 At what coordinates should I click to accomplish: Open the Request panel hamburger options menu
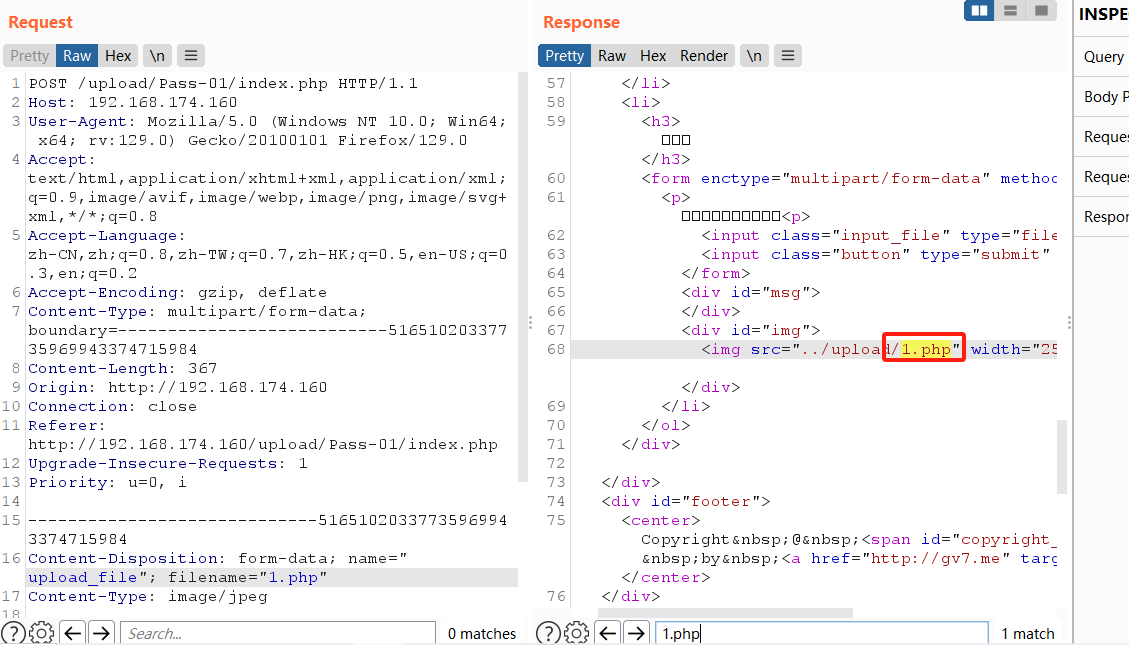[x=191, y=55]
